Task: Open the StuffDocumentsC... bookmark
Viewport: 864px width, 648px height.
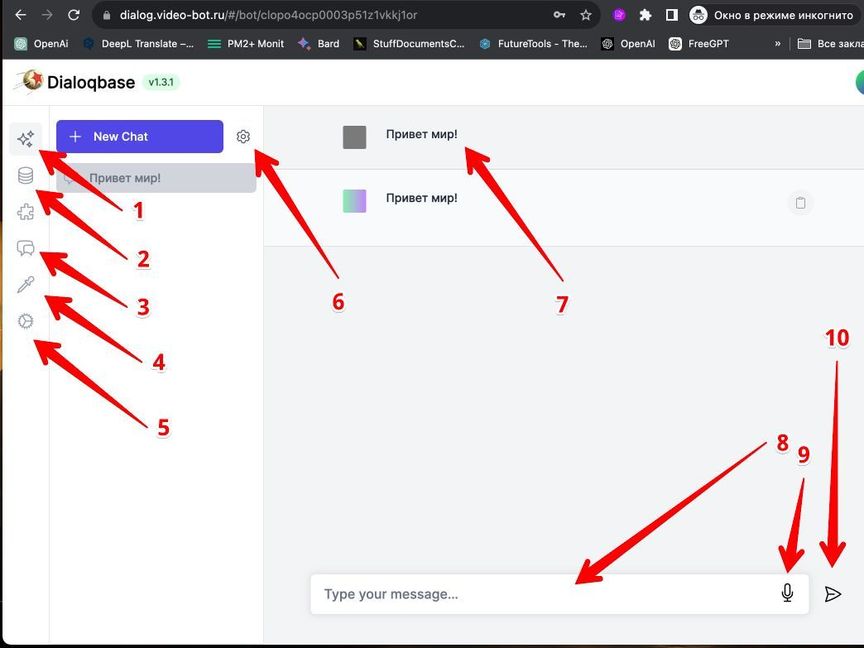Action: click(409, 44)
